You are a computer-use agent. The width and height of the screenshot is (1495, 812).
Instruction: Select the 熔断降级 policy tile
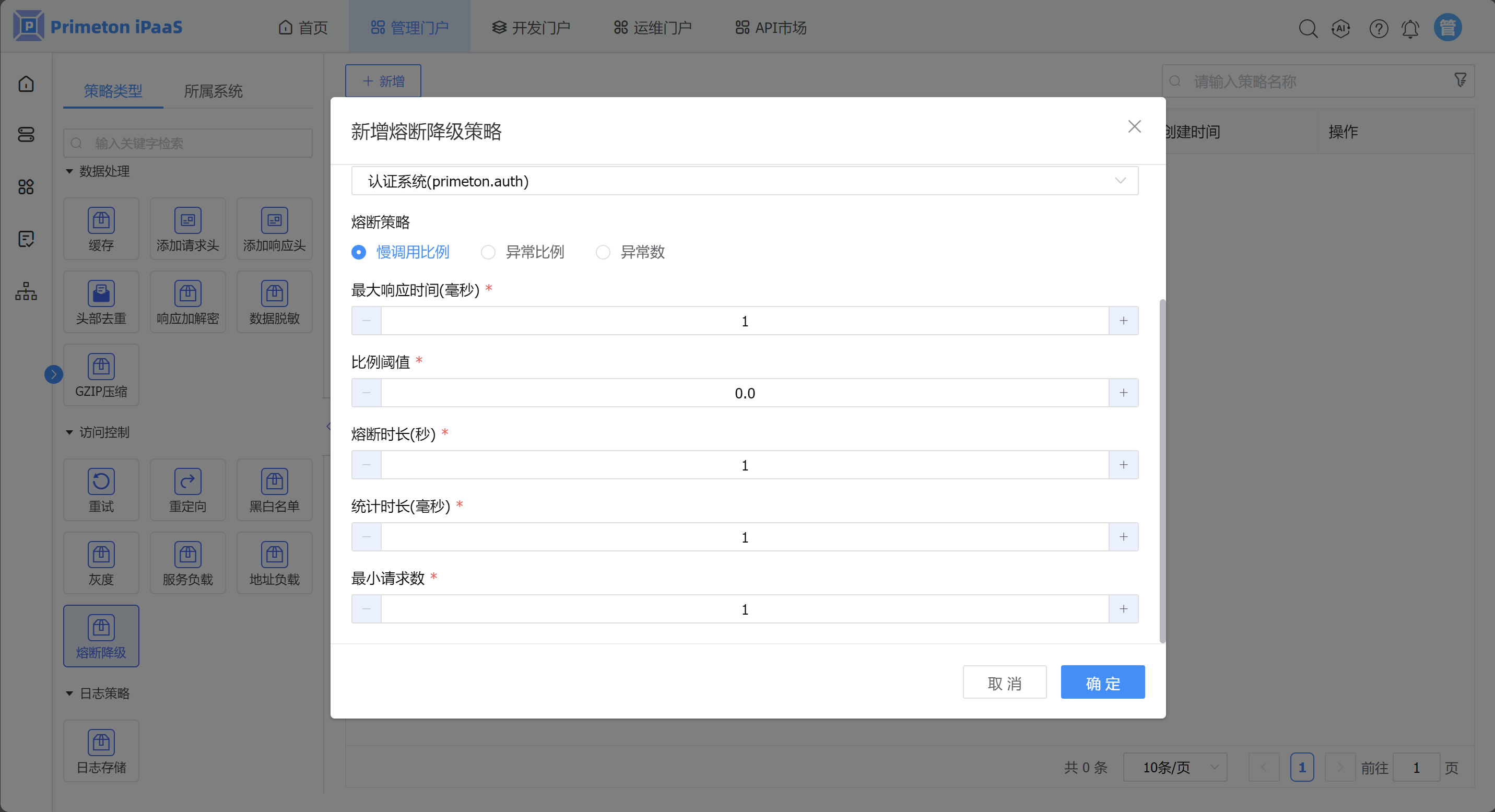(x=101, y=636)
